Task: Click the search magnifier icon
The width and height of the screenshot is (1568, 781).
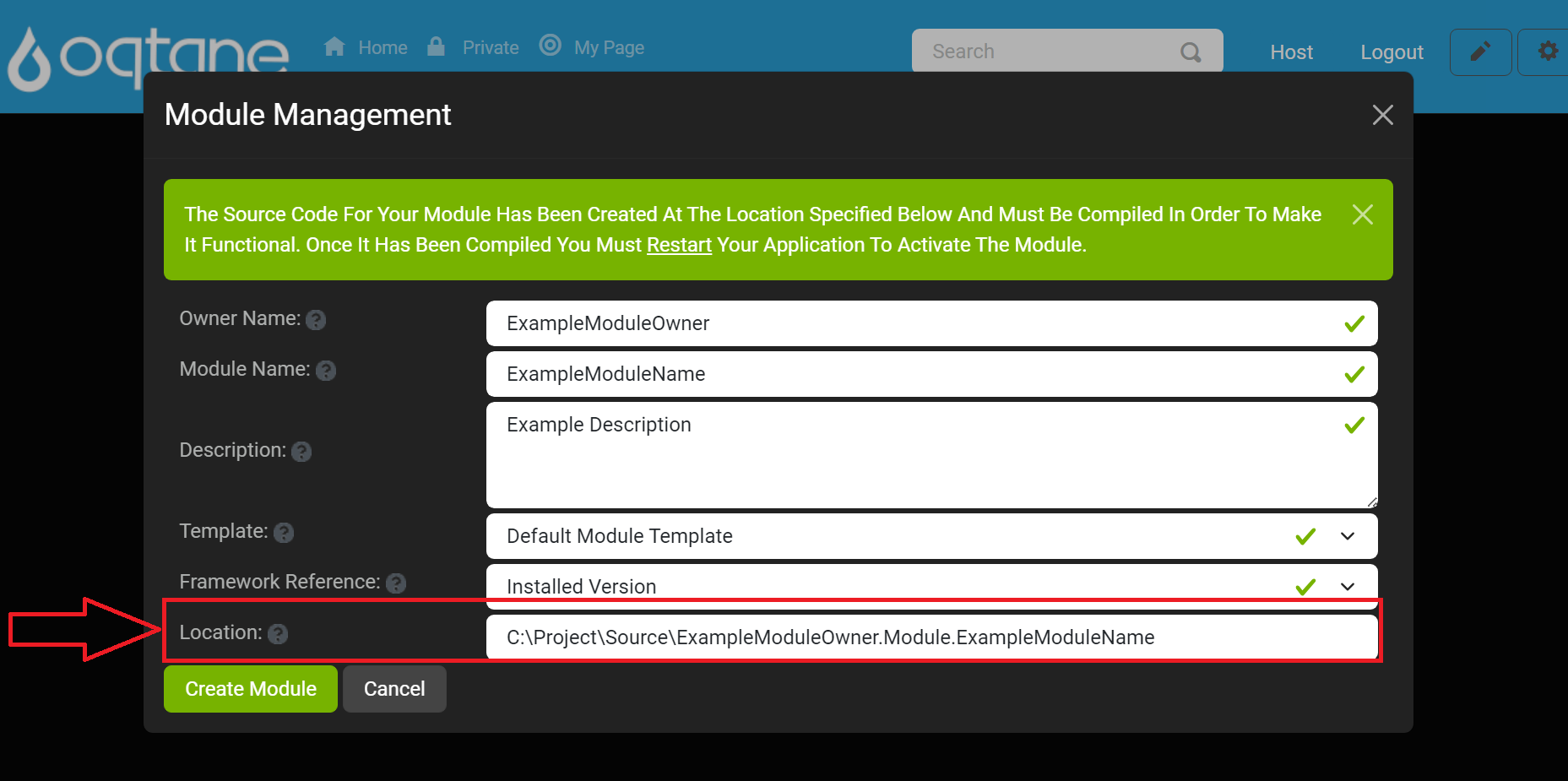Action: click(1191, 52)
